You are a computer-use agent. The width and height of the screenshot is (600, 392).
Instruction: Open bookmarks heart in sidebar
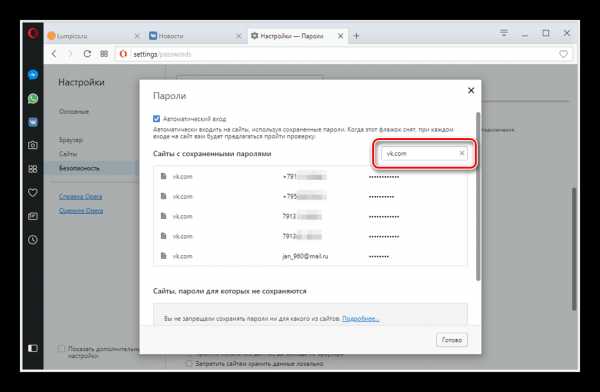pos(33,193)
